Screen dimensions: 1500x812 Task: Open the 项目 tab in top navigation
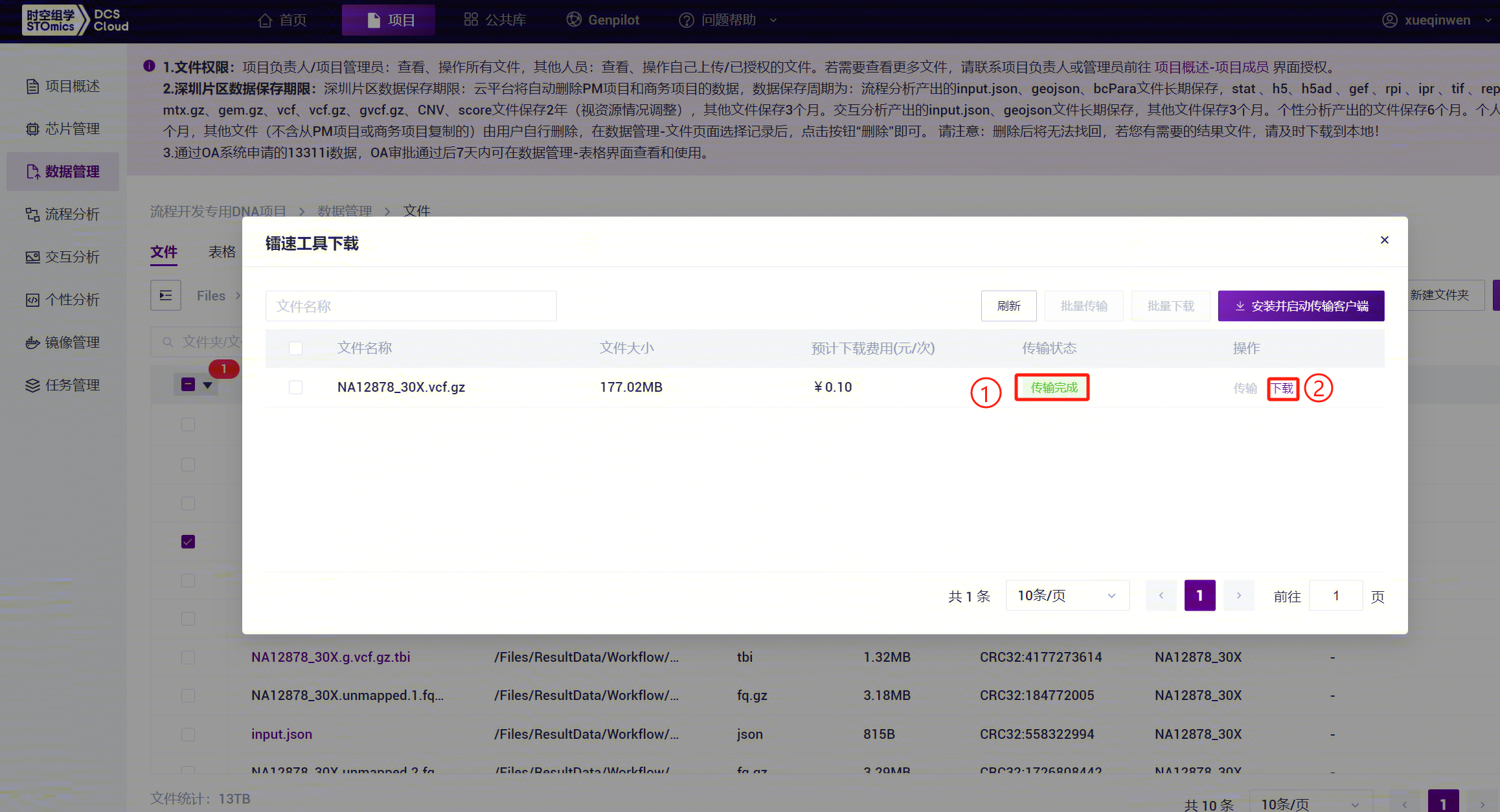tap(389, 20)
